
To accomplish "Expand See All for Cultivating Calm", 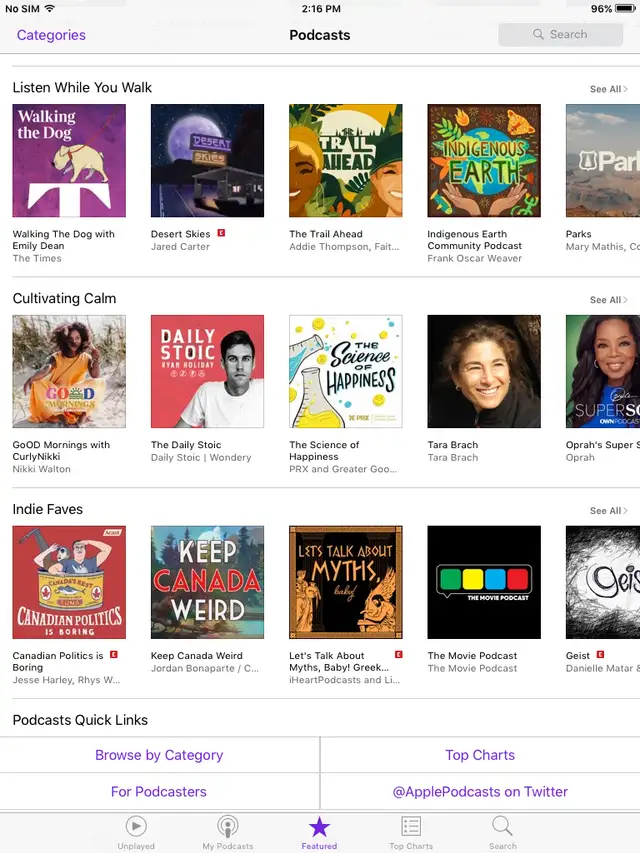I will pos(608,300).
